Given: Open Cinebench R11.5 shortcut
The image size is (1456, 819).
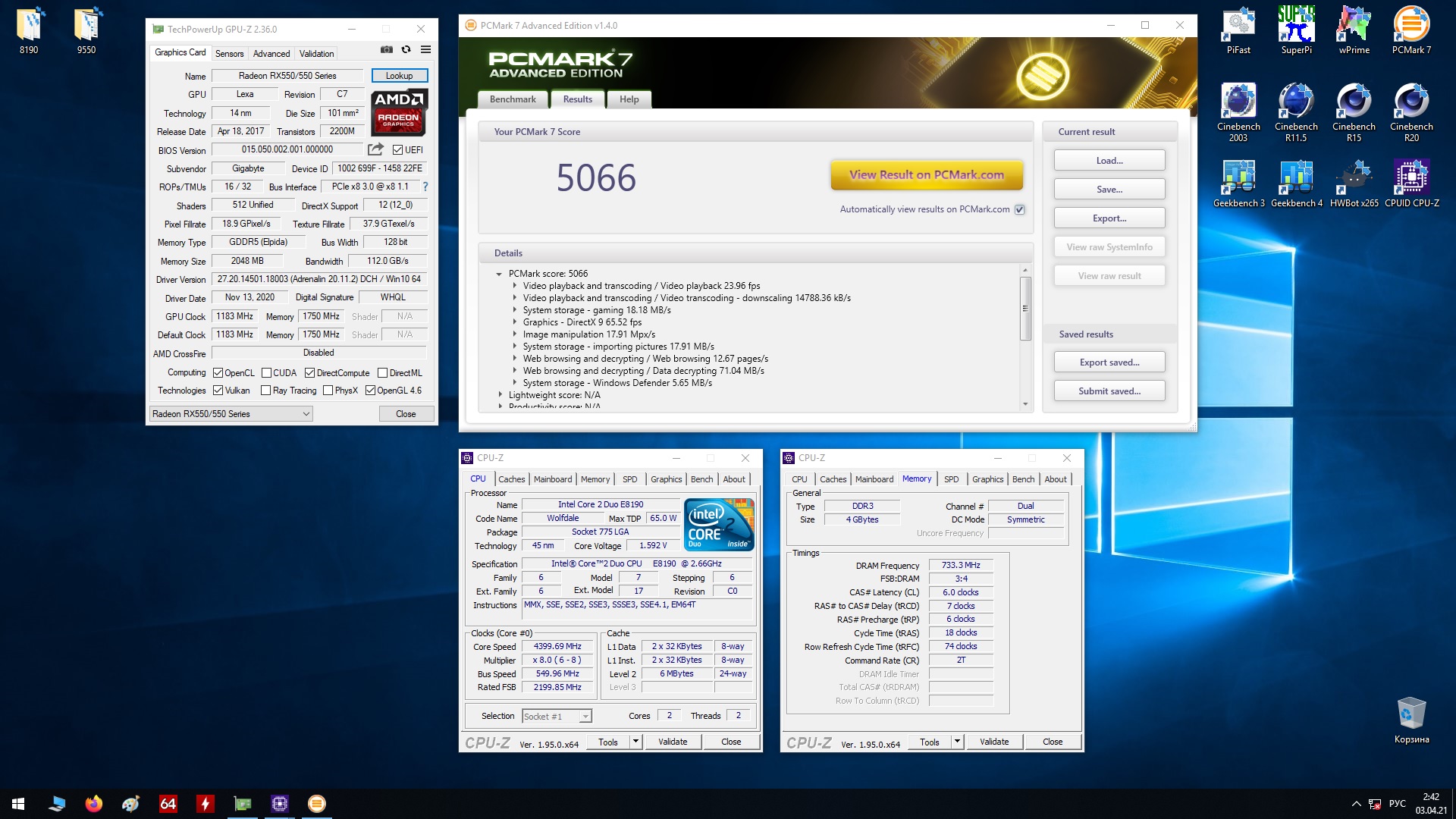Looking at the screenshot, I should (1296, 112).
